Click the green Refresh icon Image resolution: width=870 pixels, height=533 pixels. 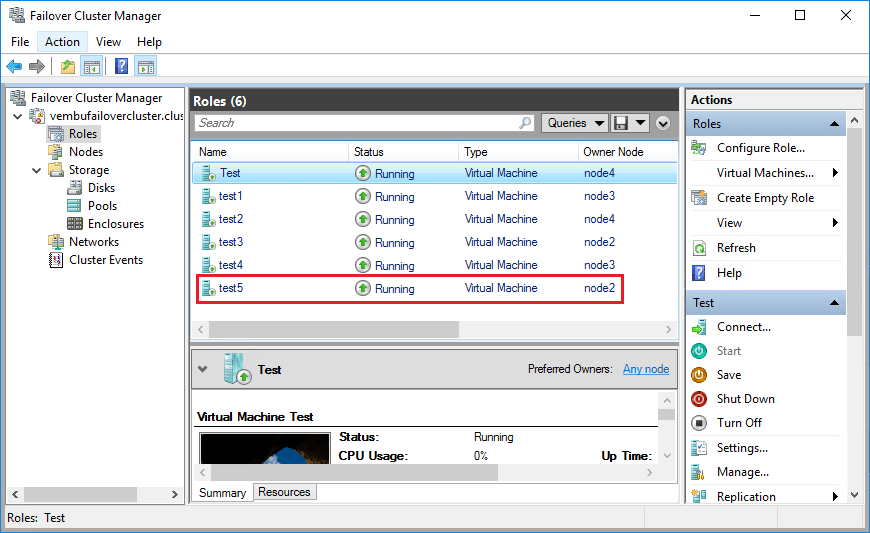click(x=699, y=248)
